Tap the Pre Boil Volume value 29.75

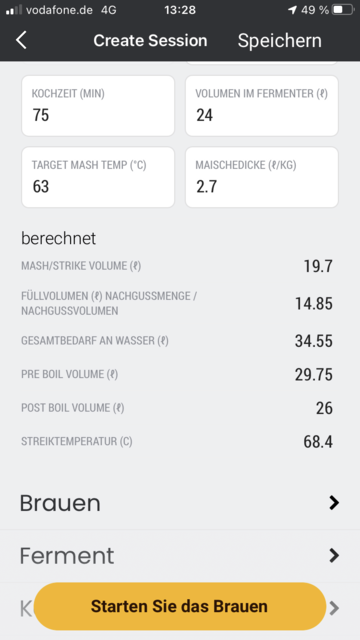[x=313, y=374]
